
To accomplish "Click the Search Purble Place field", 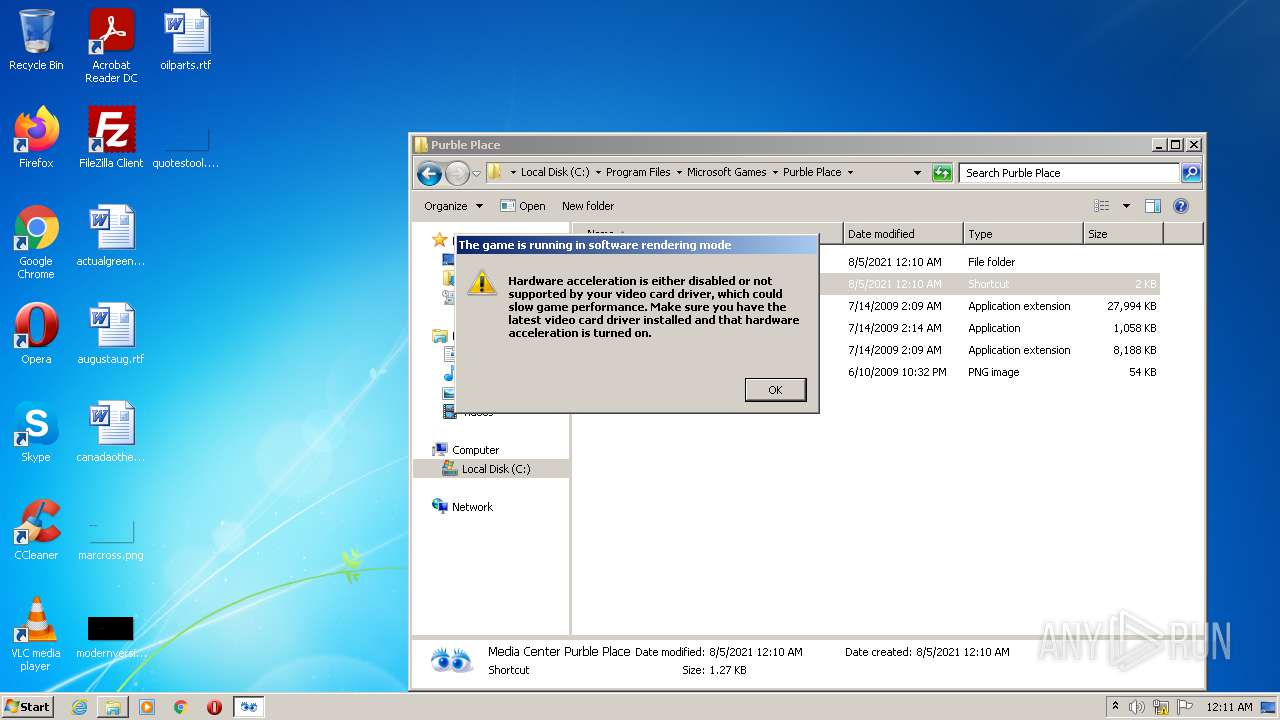I will pos(1070,173).
